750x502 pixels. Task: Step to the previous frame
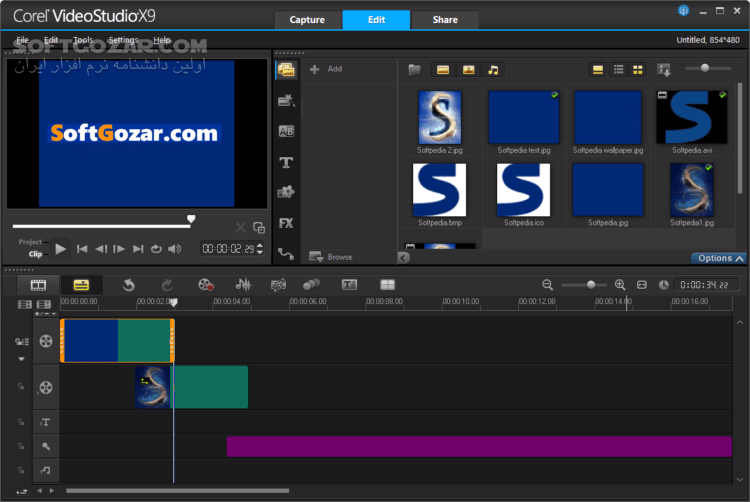[100, 249]
